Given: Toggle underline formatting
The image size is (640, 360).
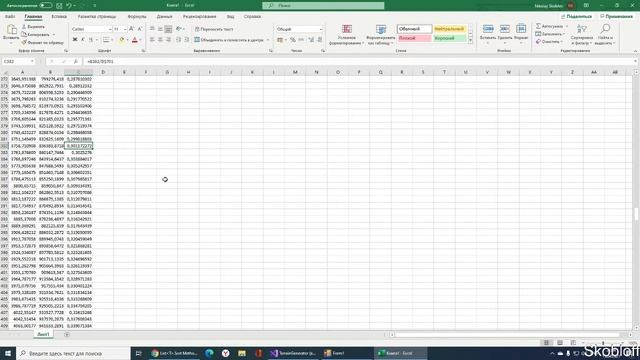Looking at the screenshot, I should click(91, 40).
